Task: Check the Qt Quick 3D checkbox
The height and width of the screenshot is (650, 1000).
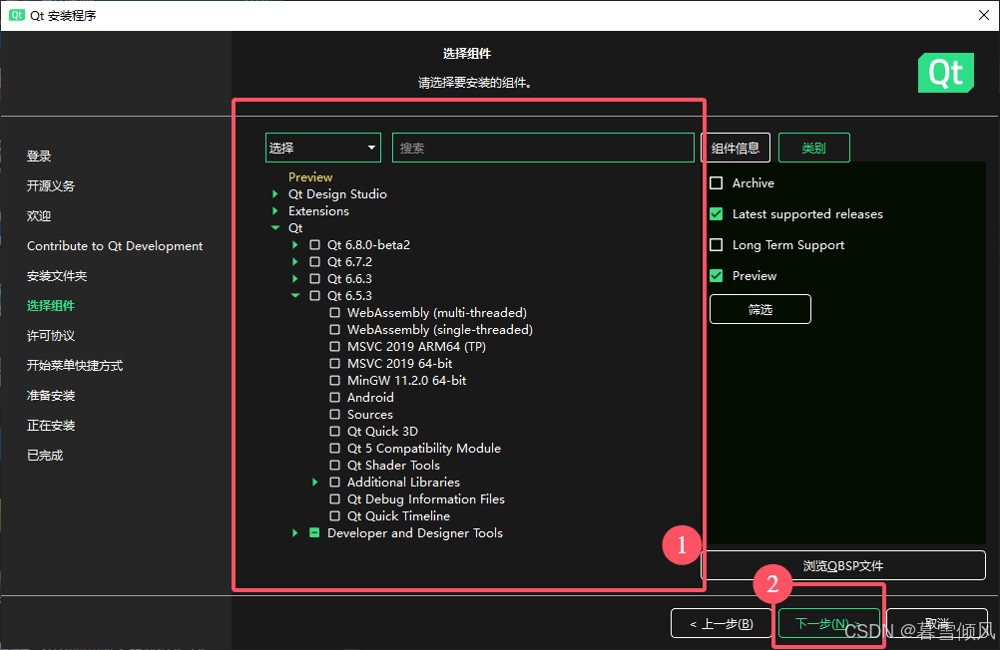Action: (x=334, y=431)
